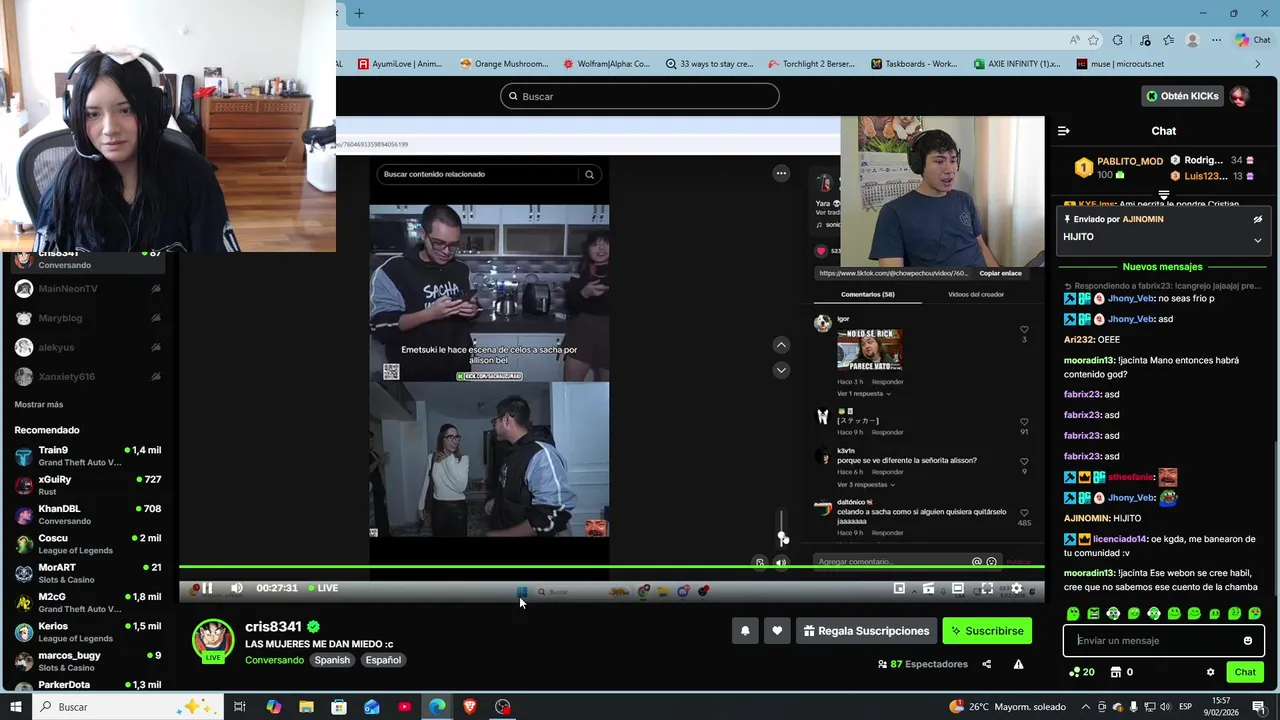The width and height of the screenshot is (1280, 720).
Task: Show hidden system tray icons chevron
Action: click(1085, 707)
